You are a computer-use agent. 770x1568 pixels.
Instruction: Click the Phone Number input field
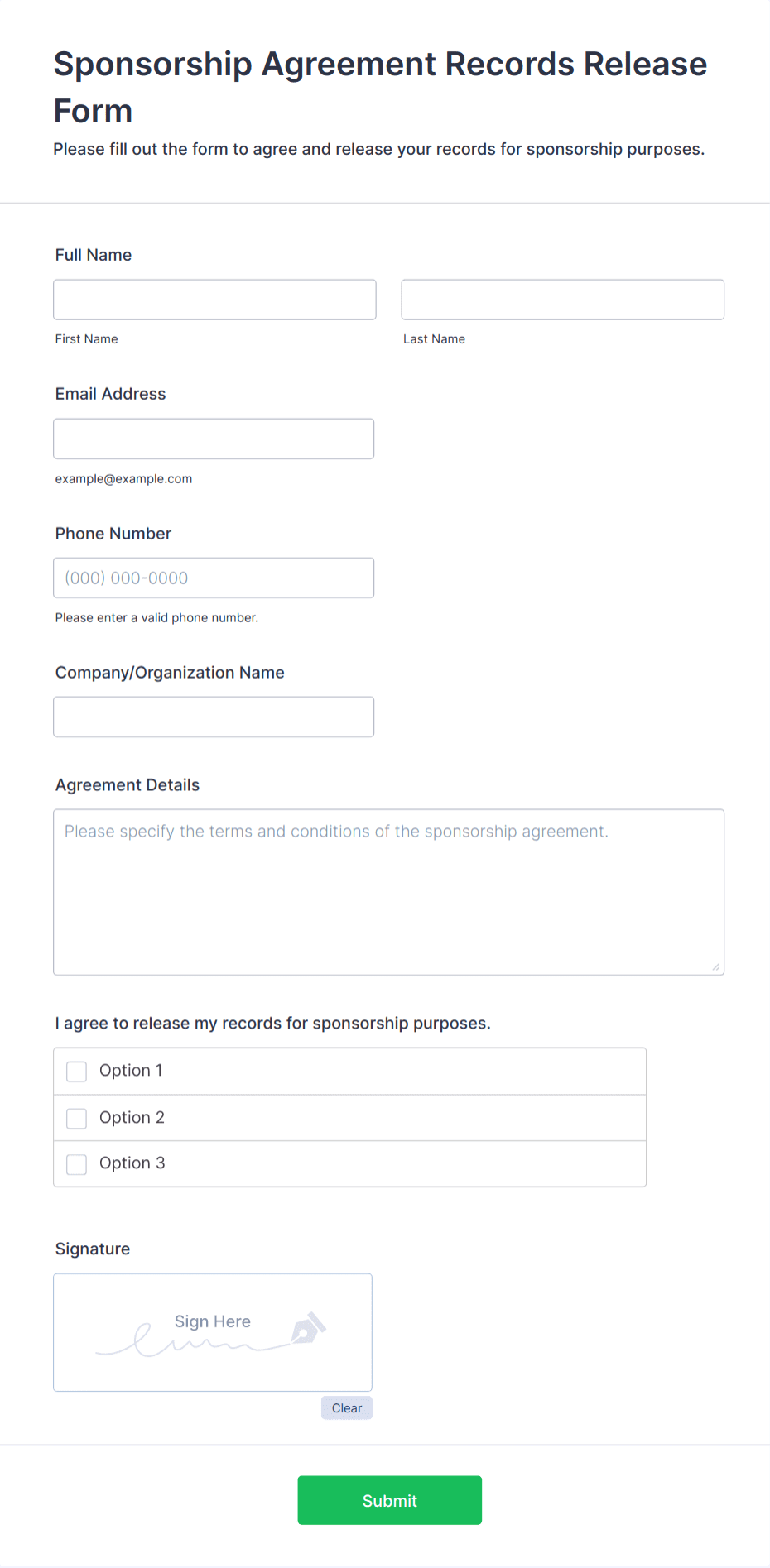coord(214,577)
